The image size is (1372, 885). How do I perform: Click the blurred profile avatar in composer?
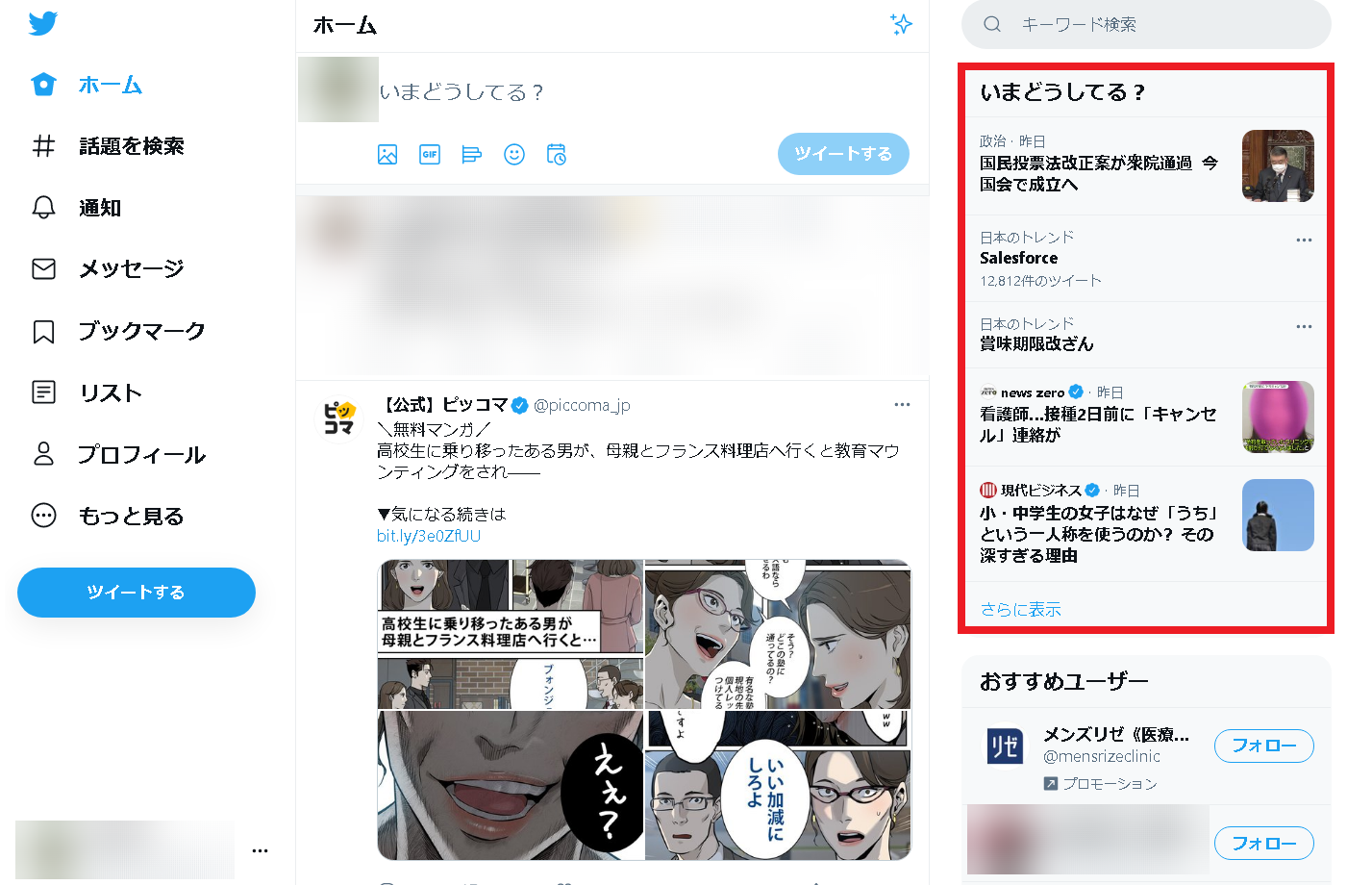(x=338, y=89)
